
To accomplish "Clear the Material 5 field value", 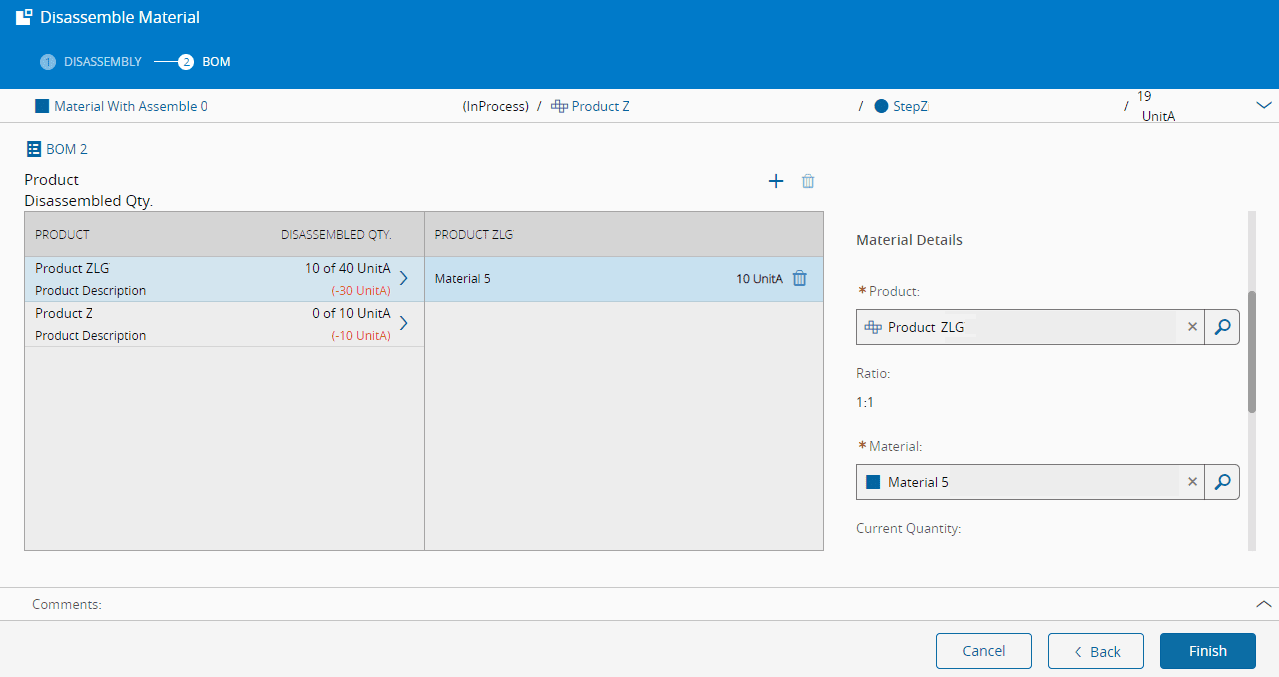I will (1192, 482).
